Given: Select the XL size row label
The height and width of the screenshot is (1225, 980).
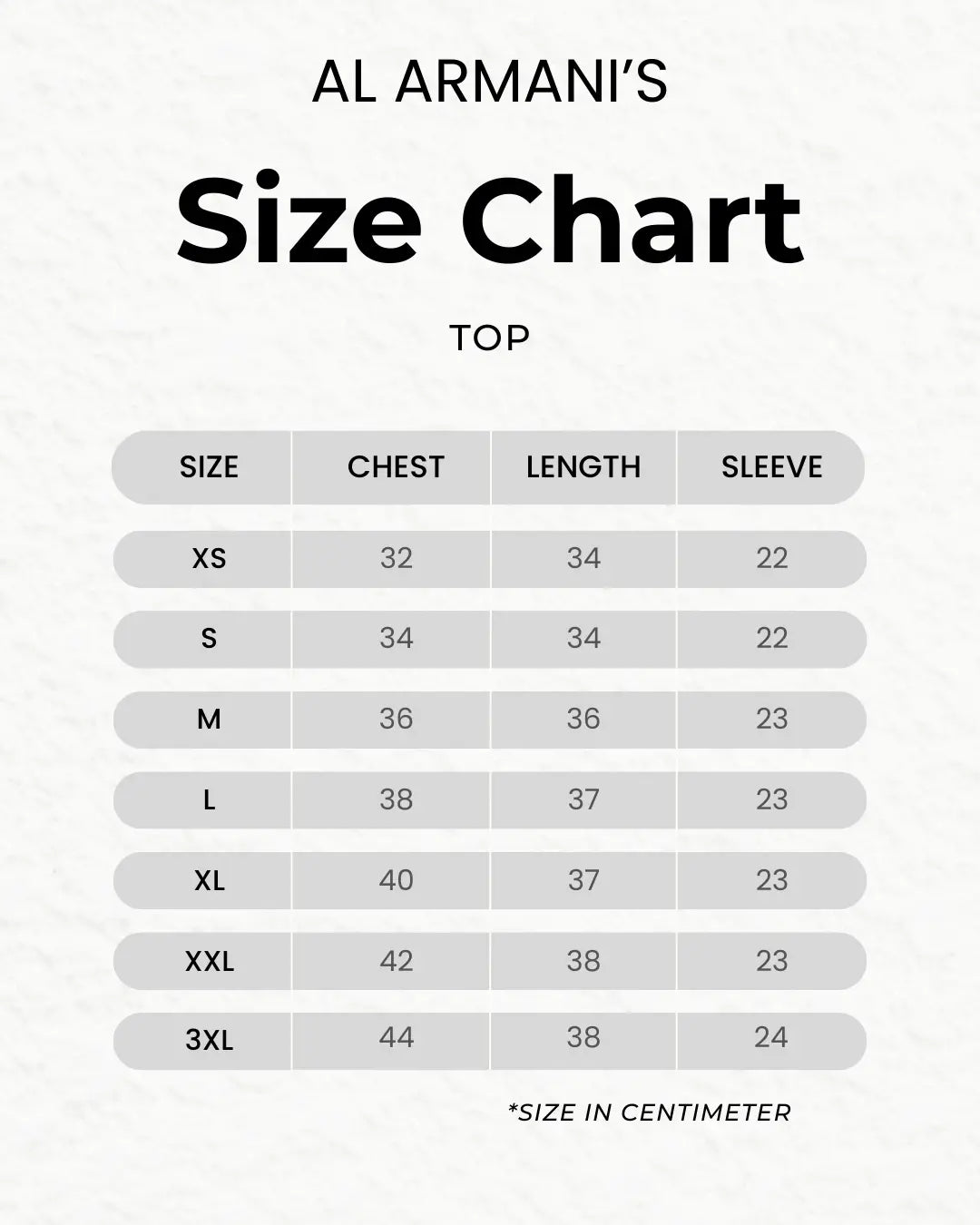Looking at the screenshot, I should [209, 880].
